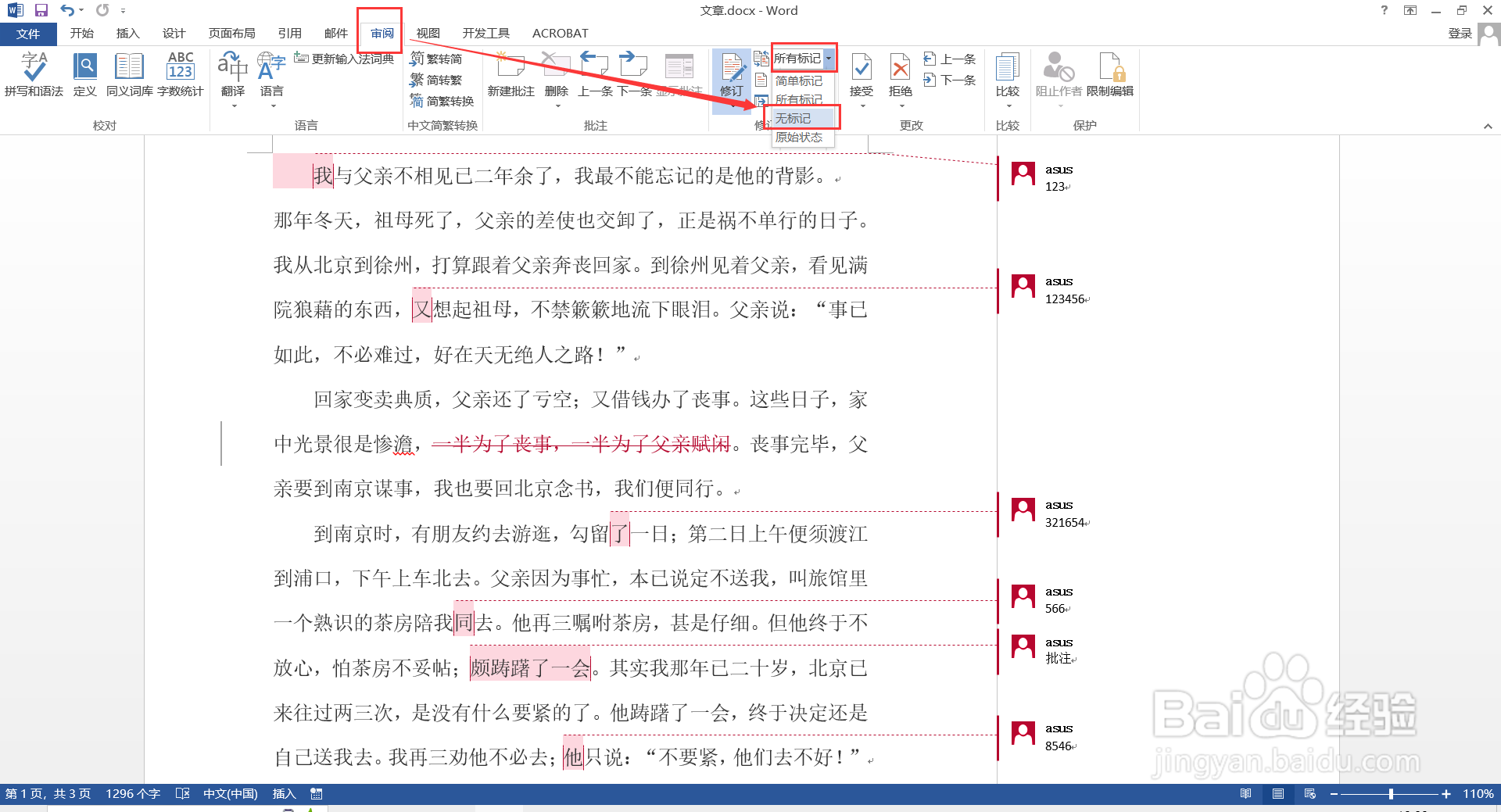Go to previous change 上一条 in 更改 group
This screenshot has width=1501, height=812.
click(949, 59)
